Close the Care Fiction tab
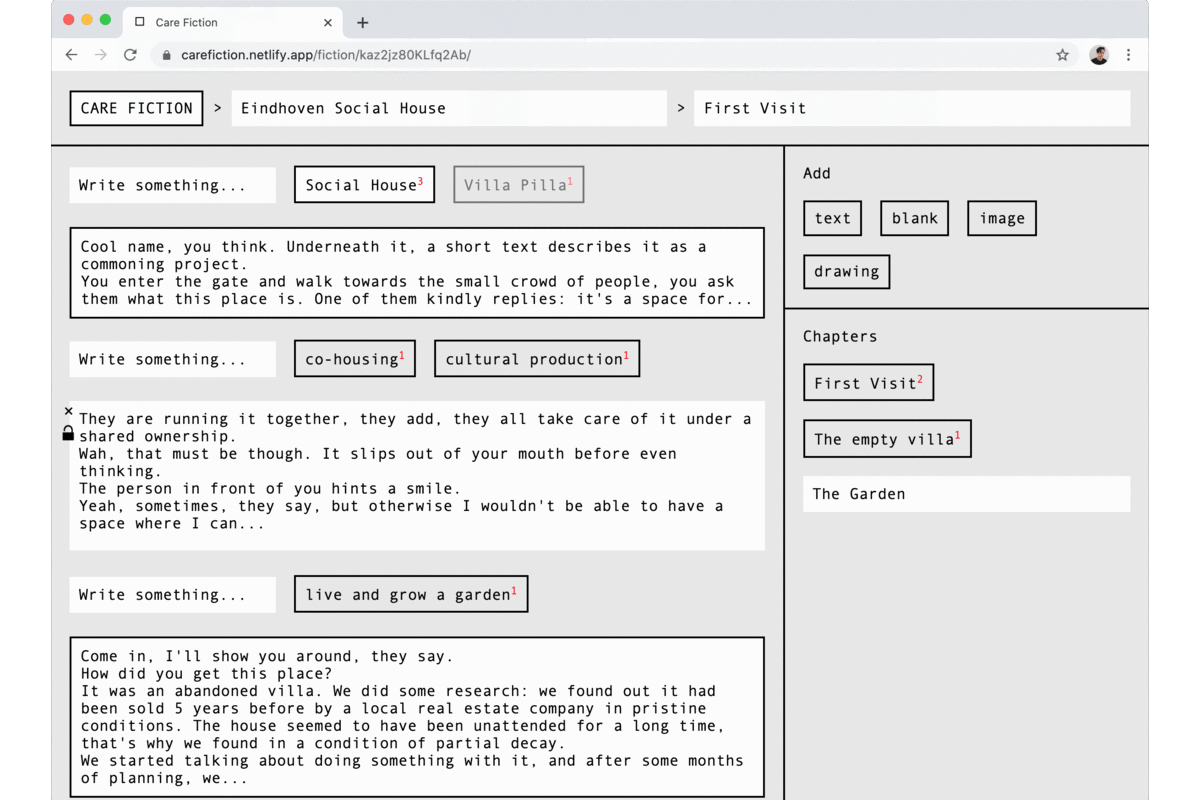The height and width of the screenshot is (800, 1200). tap(328, 22)
